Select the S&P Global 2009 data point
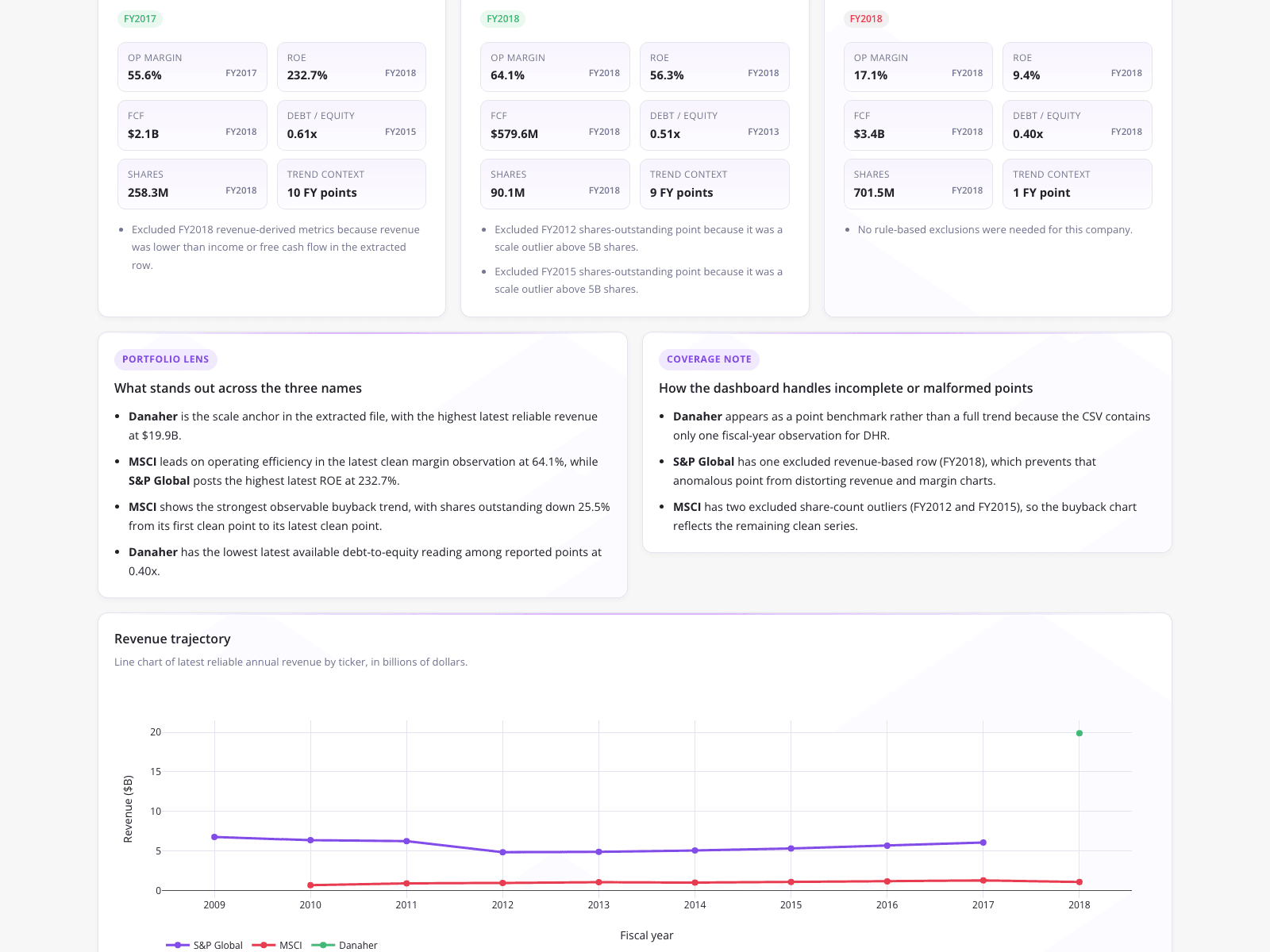The image size is (1270, 952). pyautogui.click(x=214, y=837)
